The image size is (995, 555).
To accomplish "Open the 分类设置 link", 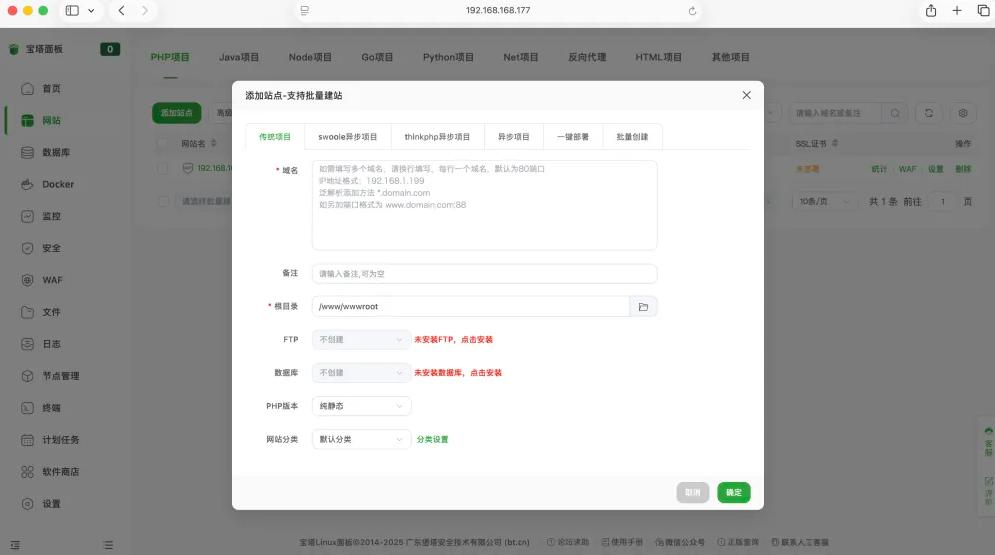I will (x=432, y=439).
